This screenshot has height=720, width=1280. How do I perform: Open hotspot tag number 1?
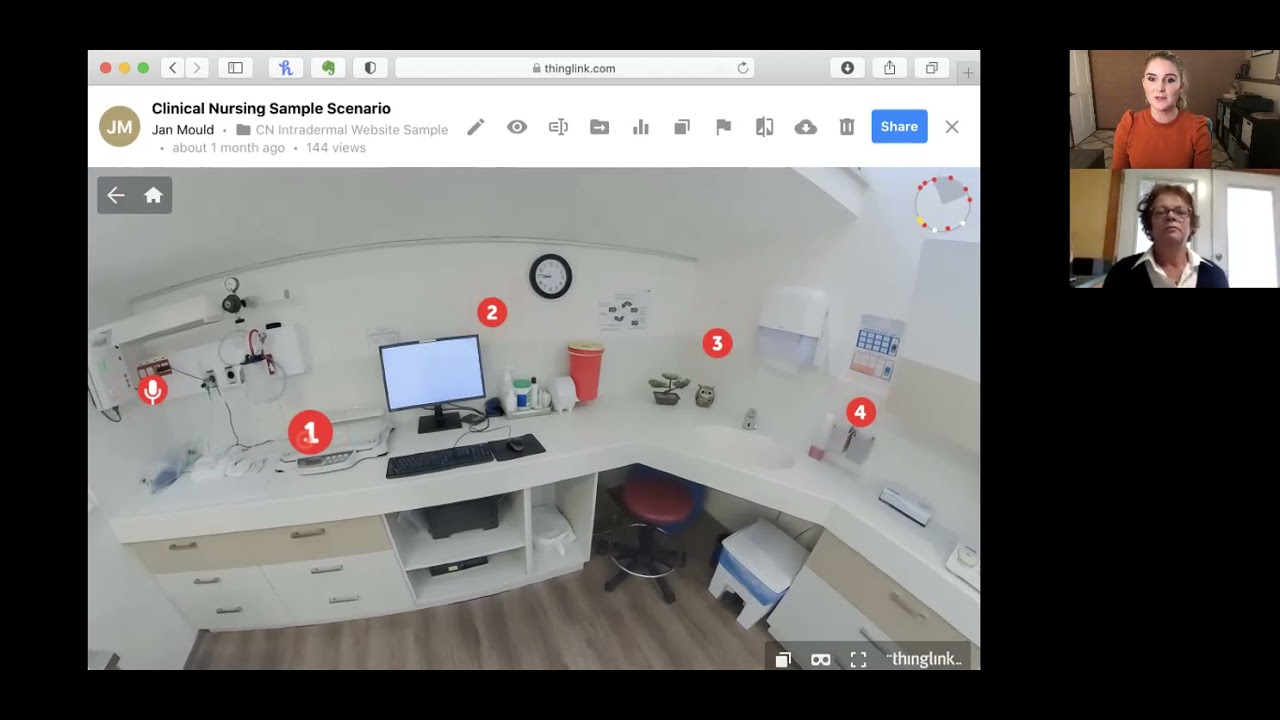(310, 433)
